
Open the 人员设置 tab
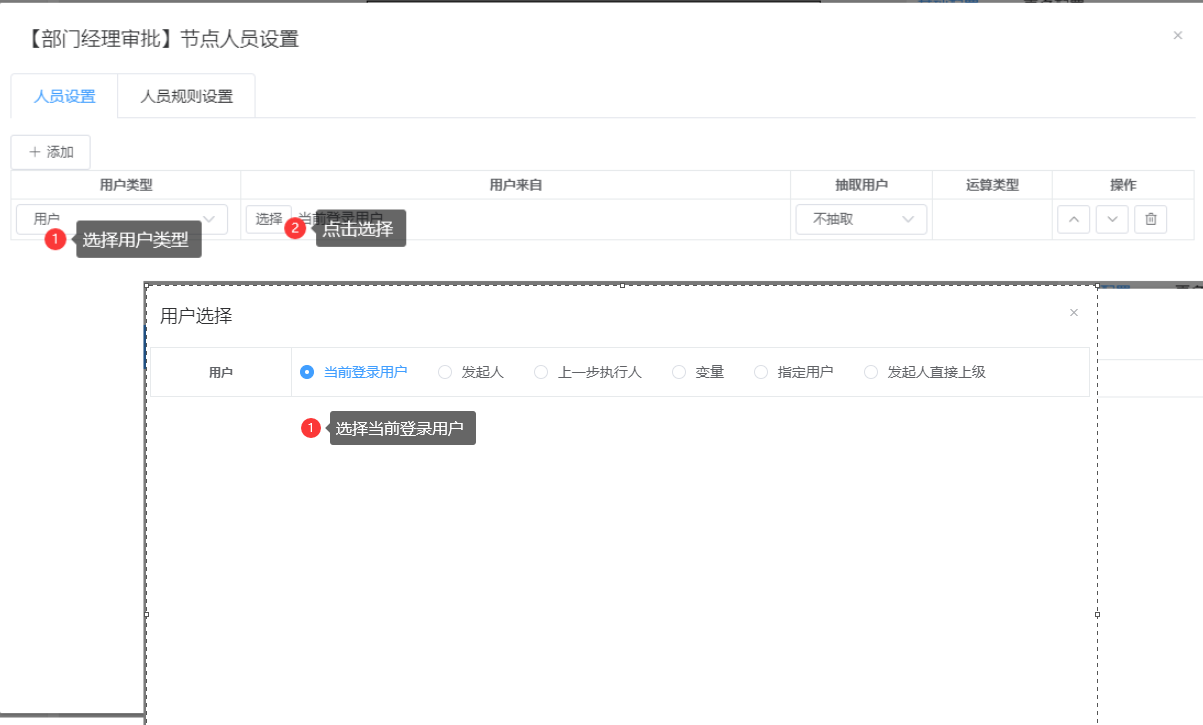coord(64,97)
